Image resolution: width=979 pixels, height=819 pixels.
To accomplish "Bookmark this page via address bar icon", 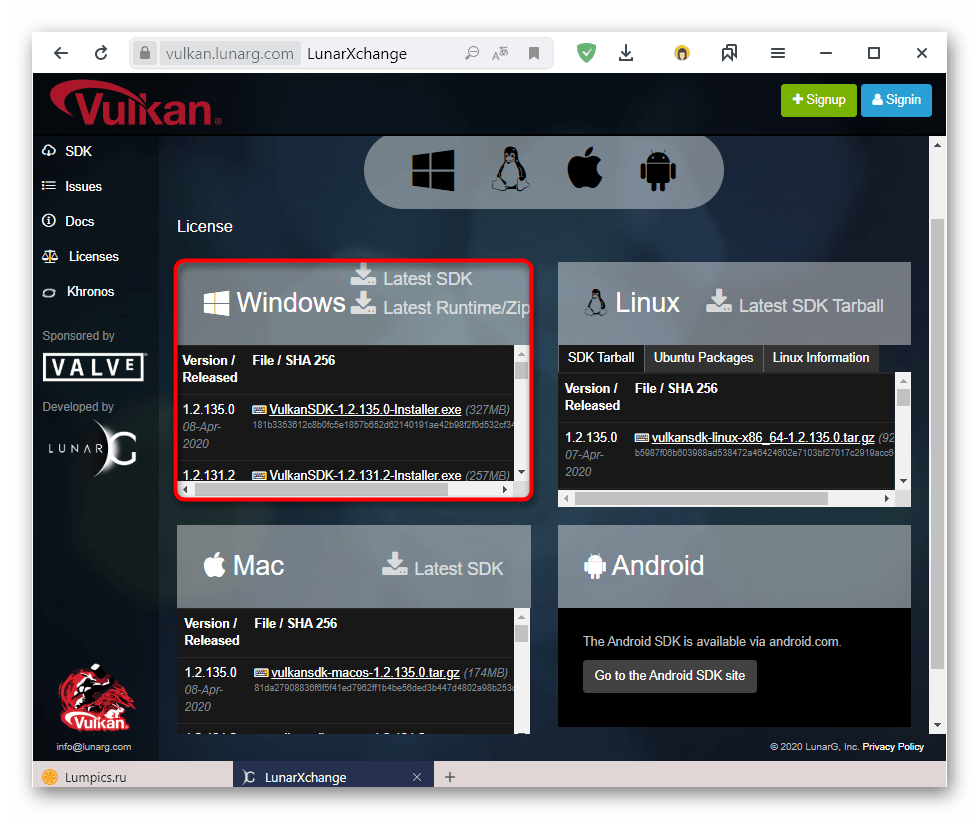I will tap(534, 53).
